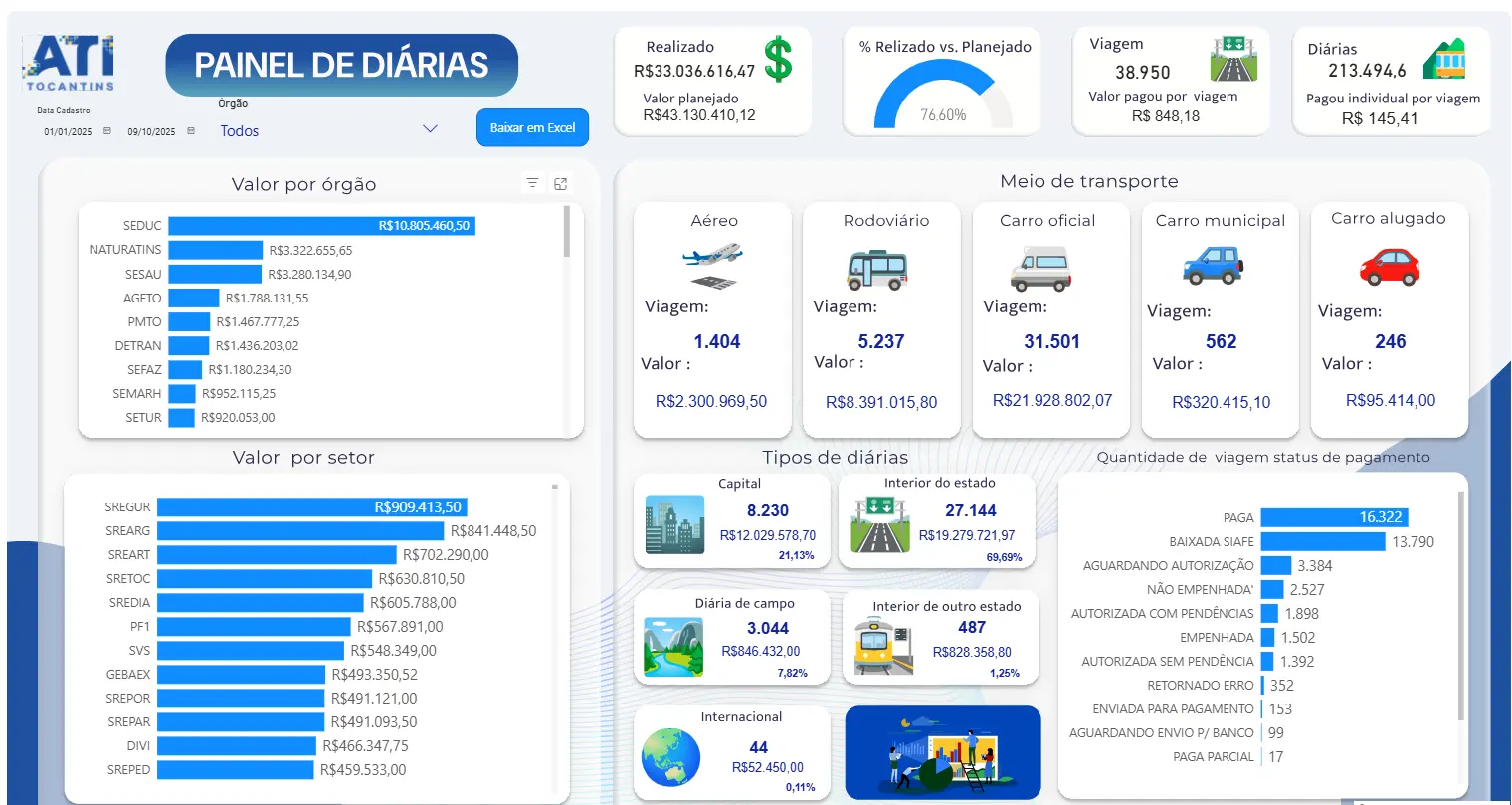The width and height of the screenshot is (1512, 805).
Task: Click the Baixar em Excel button
Action: (532, 127)
